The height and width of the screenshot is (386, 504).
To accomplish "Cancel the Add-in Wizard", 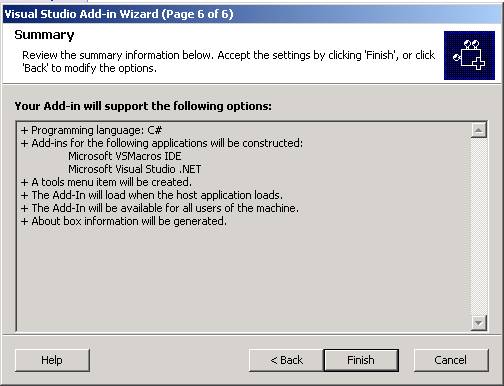I will click(x=451, y=360).
